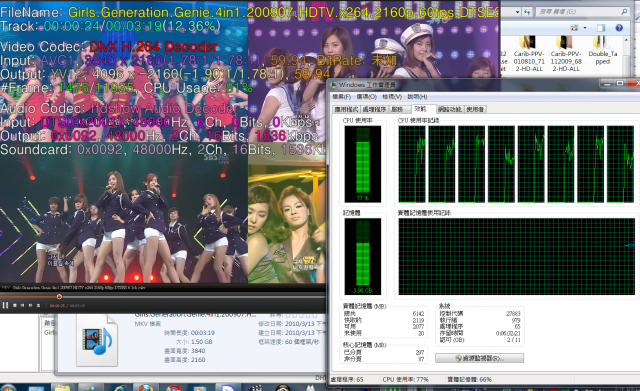Open the Explorer help icon

[619, 28]
